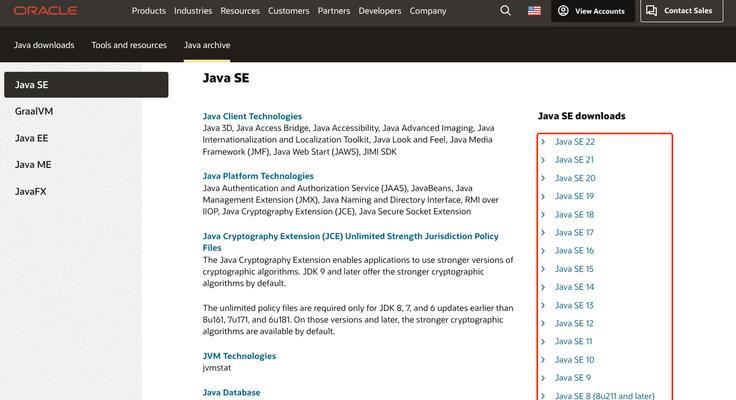Click the chevron beside Java SE 12
This screenshot has height=400, width=736.
pos(543,323)
